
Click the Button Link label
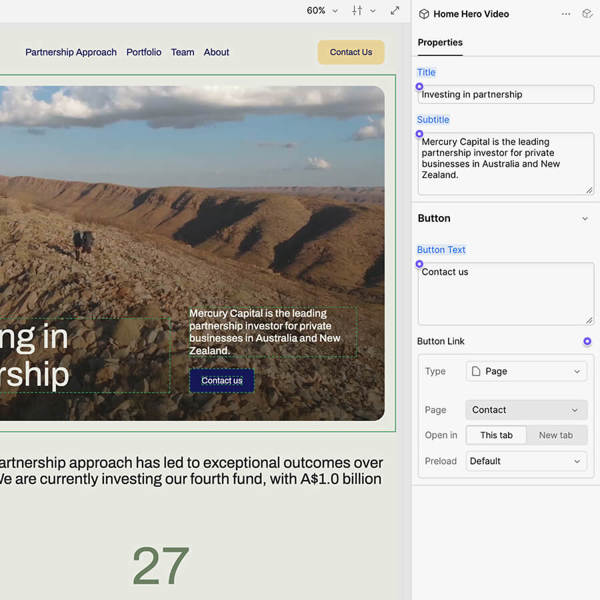[440, 341]
